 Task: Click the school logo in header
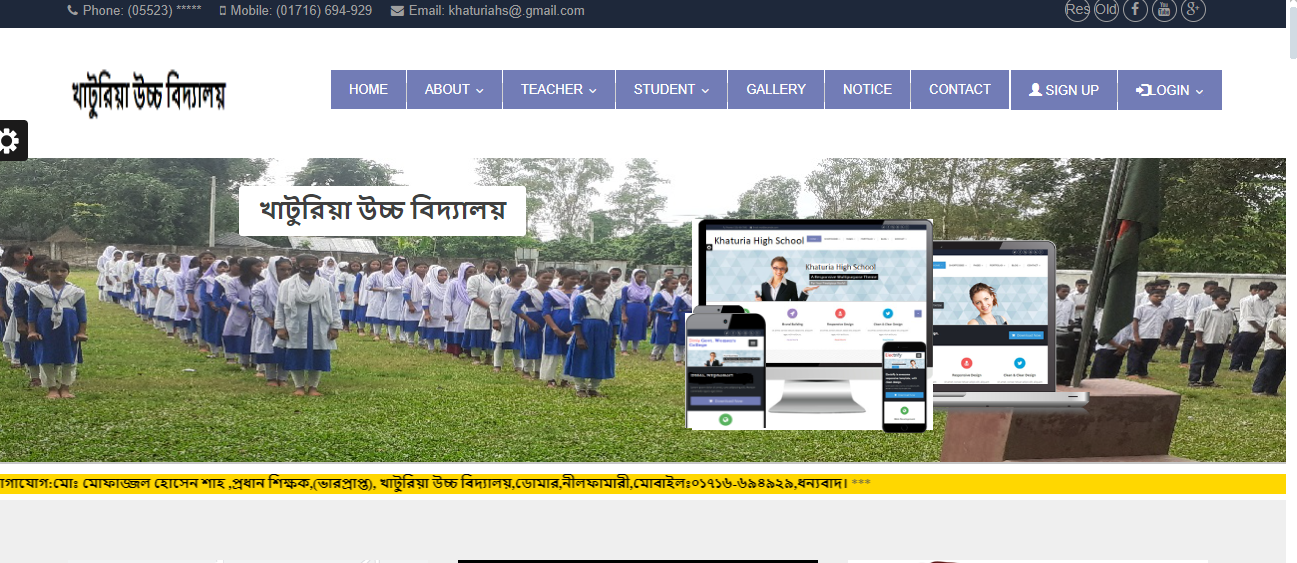149,94
